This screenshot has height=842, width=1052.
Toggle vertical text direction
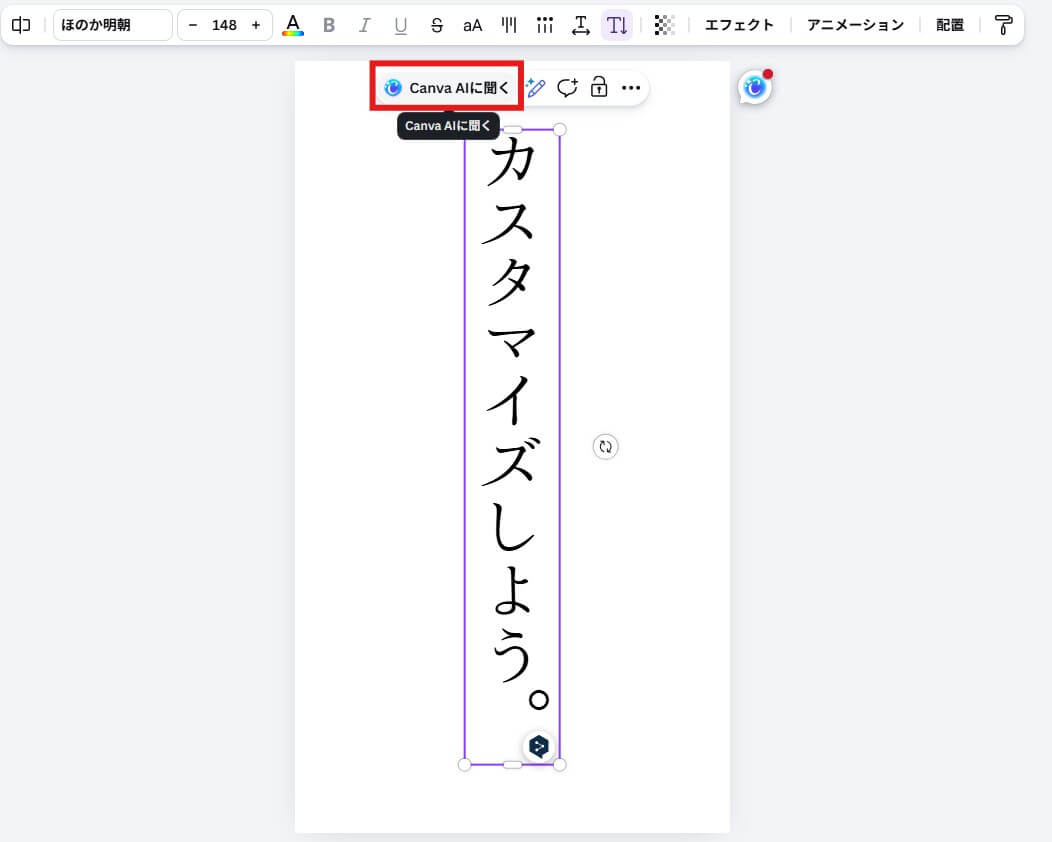pyautogui.click(x=617, y=25)
